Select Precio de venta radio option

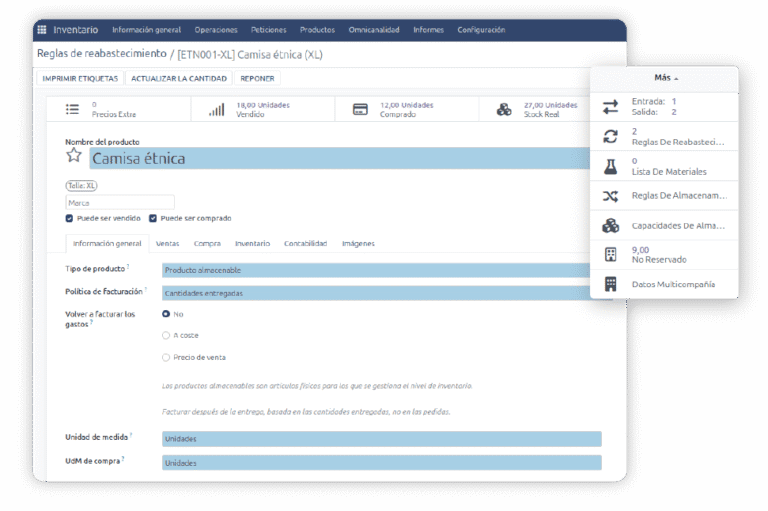coord(166,357)
